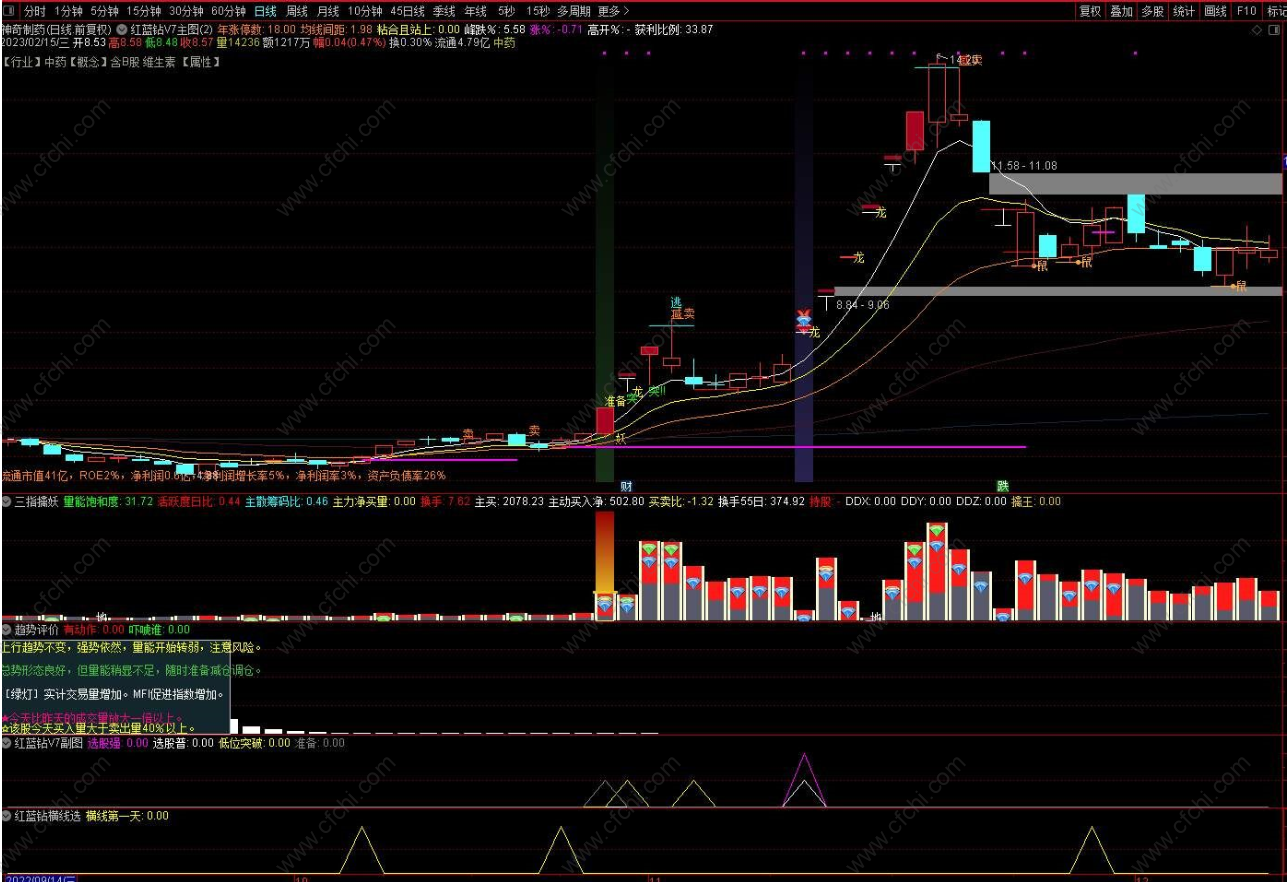Screen dimensions: 1287x882
Task: Select the 5分钟 period
Action: tap(104, 11)
